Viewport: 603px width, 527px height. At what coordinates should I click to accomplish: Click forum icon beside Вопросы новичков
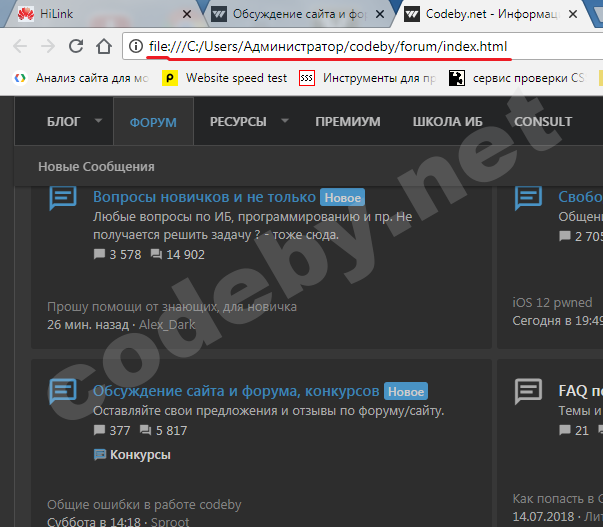tap(63, 198)
